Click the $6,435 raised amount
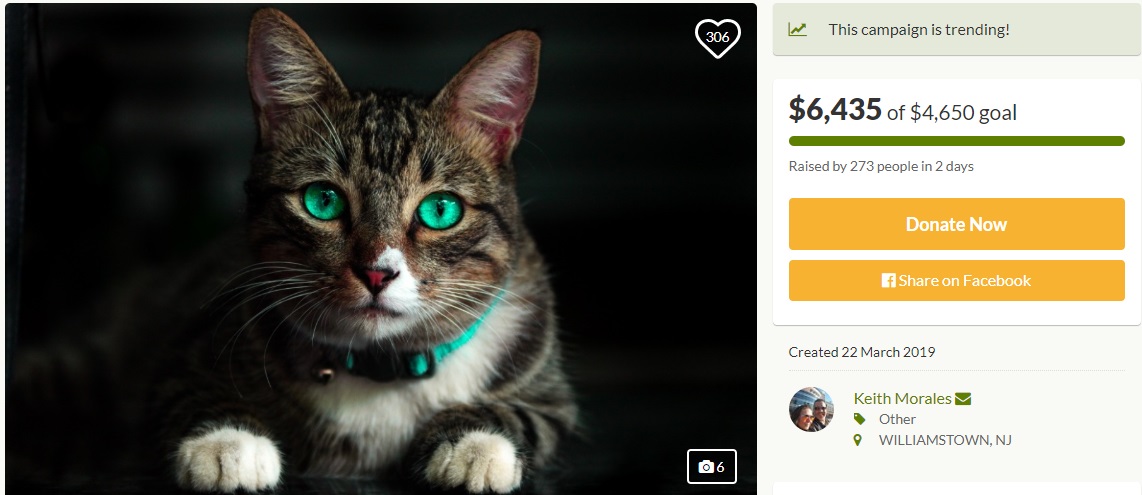This screenshot has height=495, width=1142. click(x=835, y=109)
